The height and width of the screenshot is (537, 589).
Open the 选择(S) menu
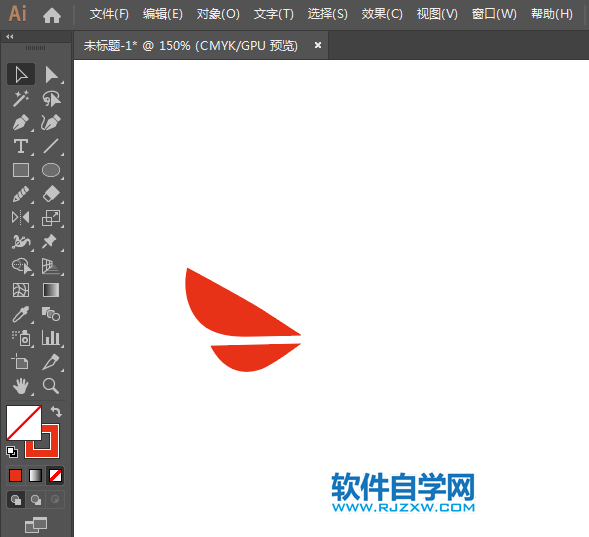pos(328,14)
